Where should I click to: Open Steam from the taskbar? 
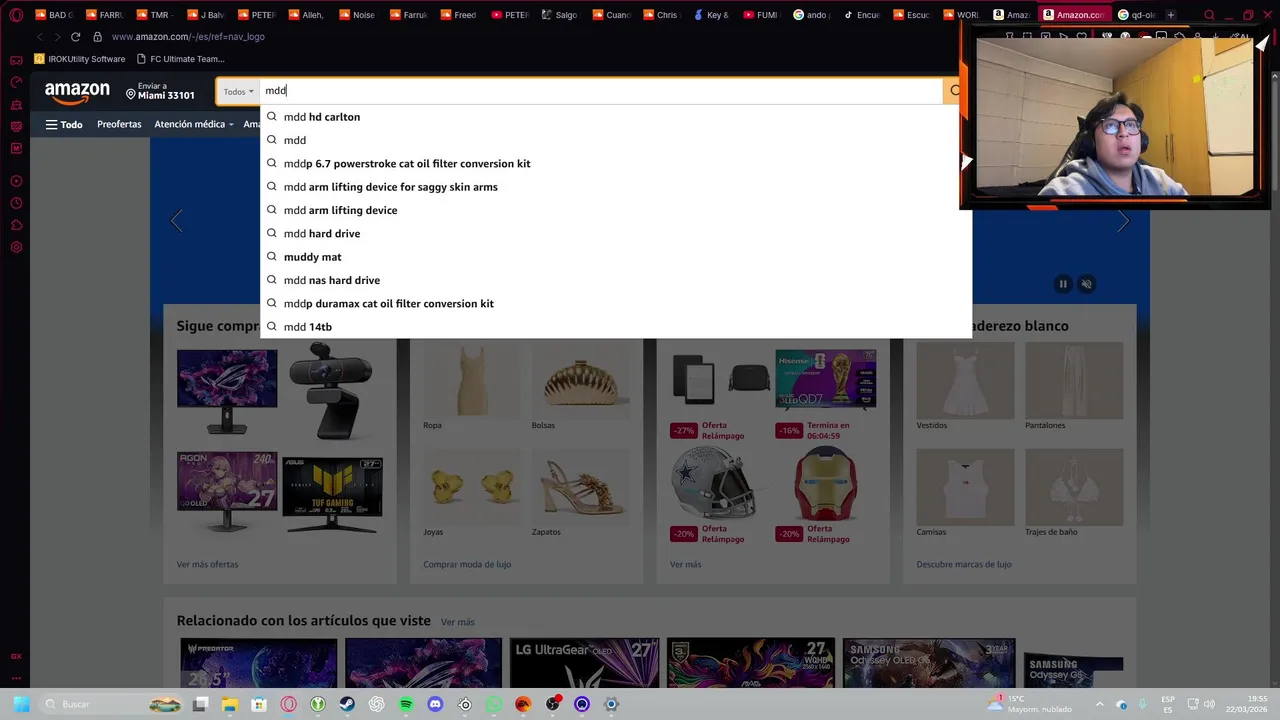347,704
